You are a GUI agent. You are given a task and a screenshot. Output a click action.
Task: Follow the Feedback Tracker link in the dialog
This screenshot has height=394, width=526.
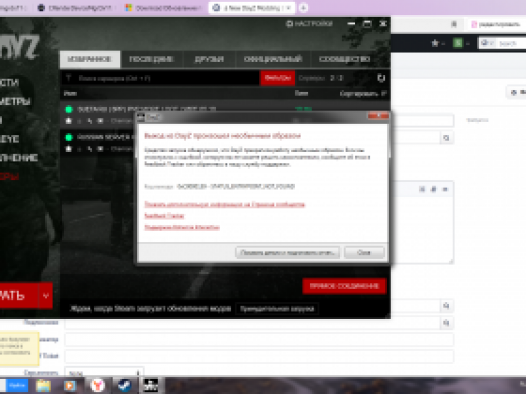point(164,216)
